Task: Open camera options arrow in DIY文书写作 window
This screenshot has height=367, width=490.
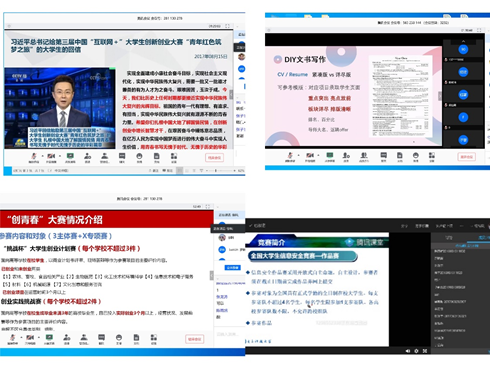Action: (x=318, y=155)
